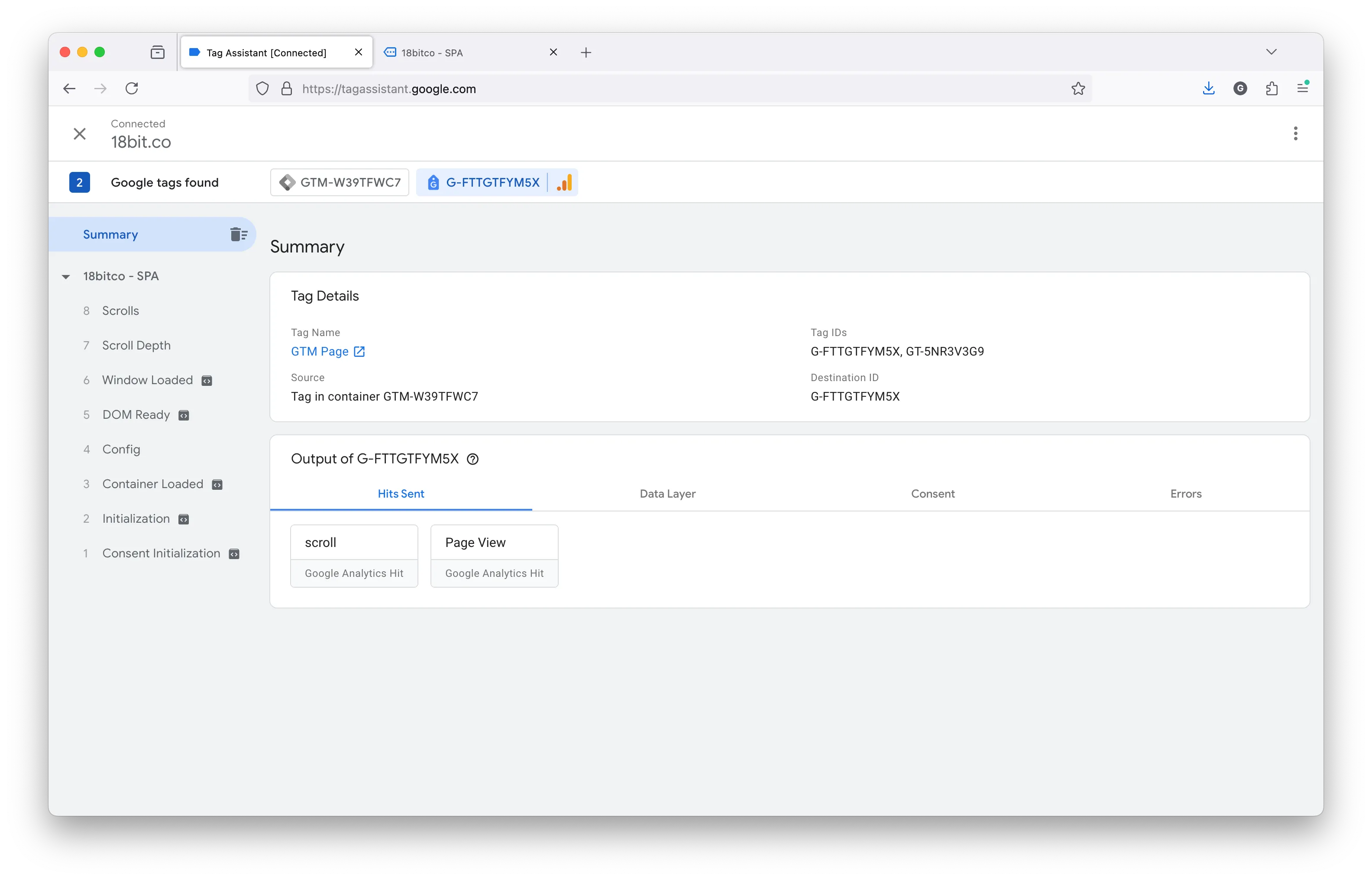Select the Consent Initialization event

pyautogui.click(x=161, y=553)
